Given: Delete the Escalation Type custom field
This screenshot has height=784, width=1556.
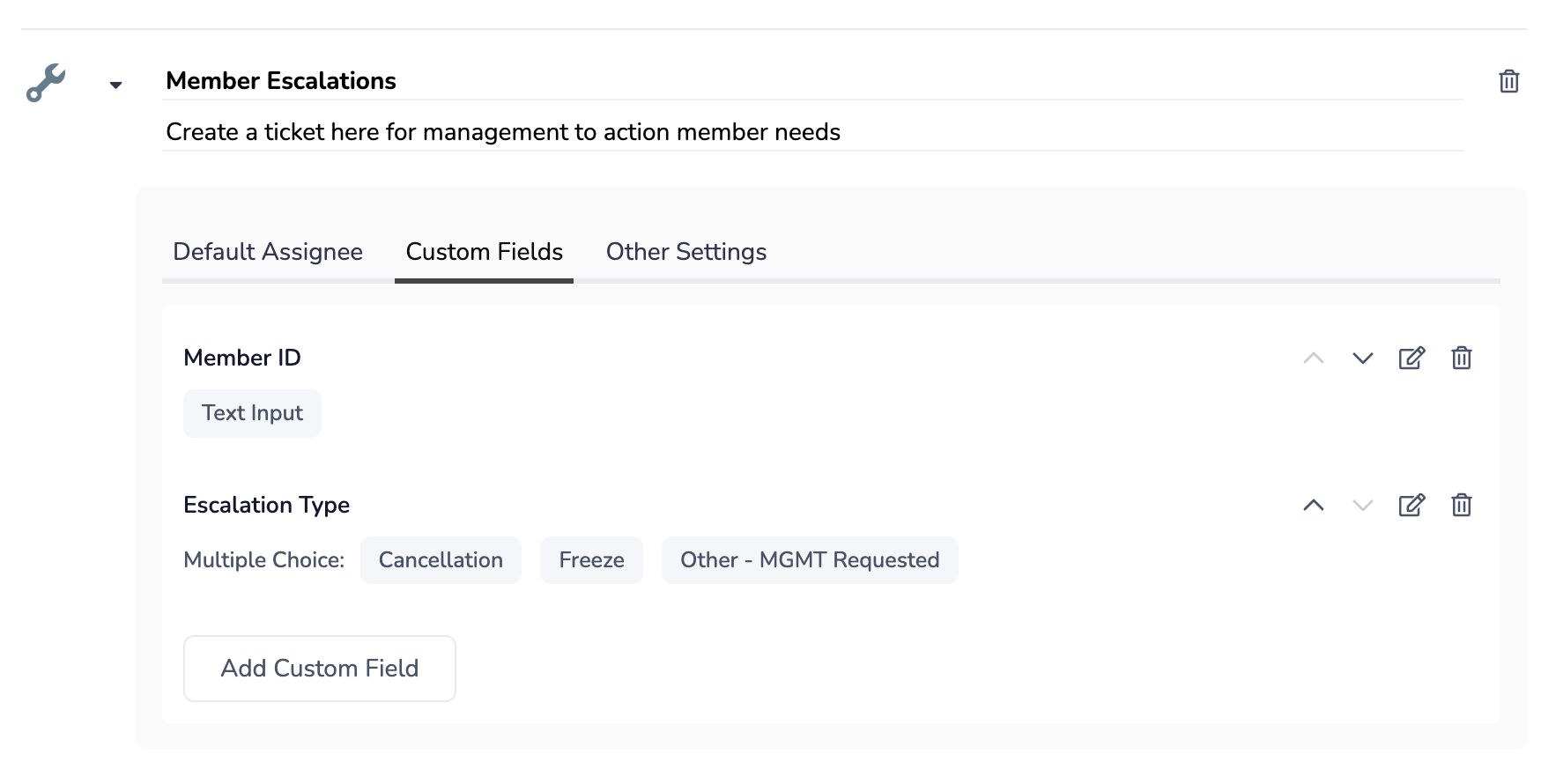Looking at the screenshot, I should (x=1461, y=506).
